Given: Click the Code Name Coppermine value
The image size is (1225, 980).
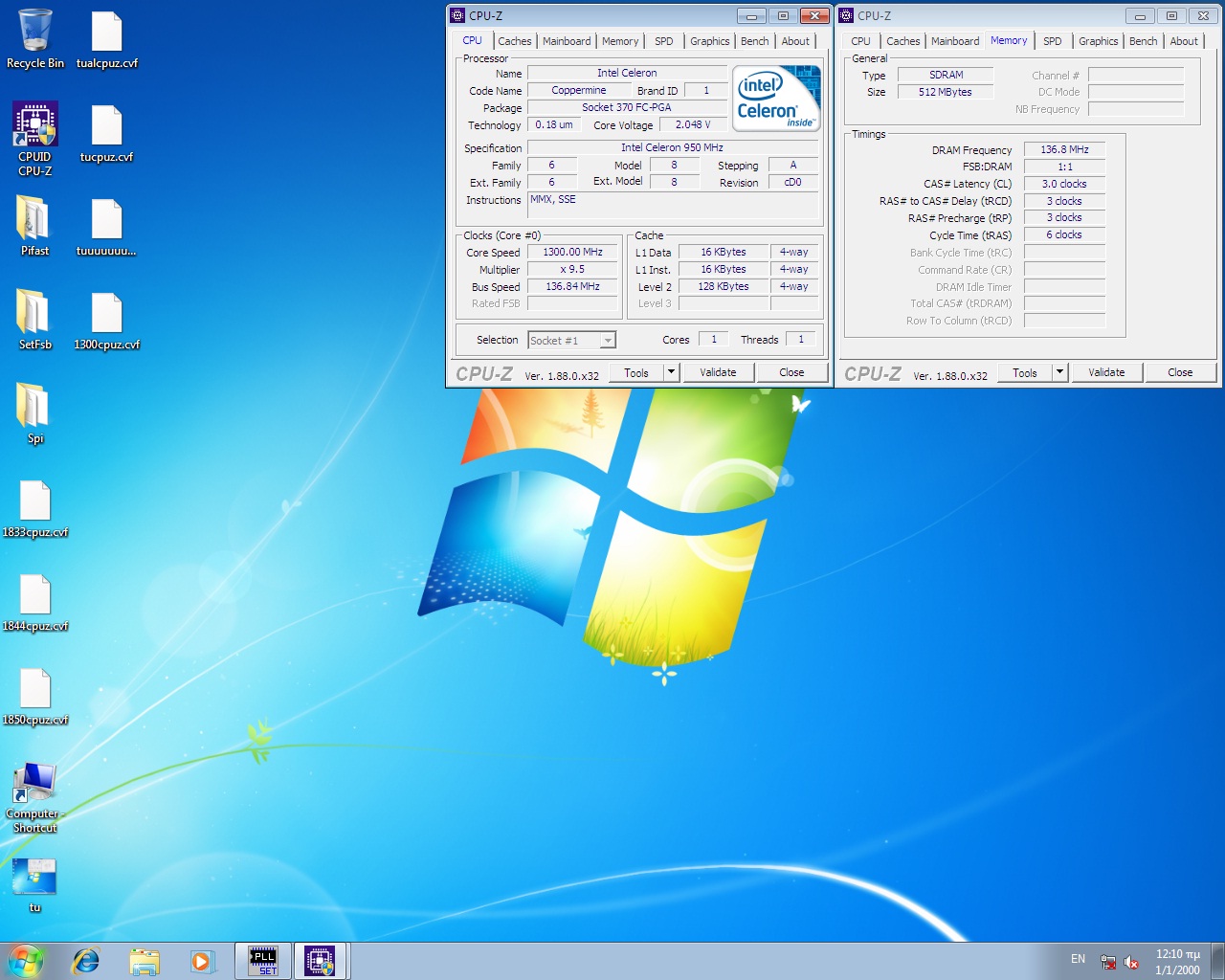Looking at the screenshot, I should [x=578, y=90].
